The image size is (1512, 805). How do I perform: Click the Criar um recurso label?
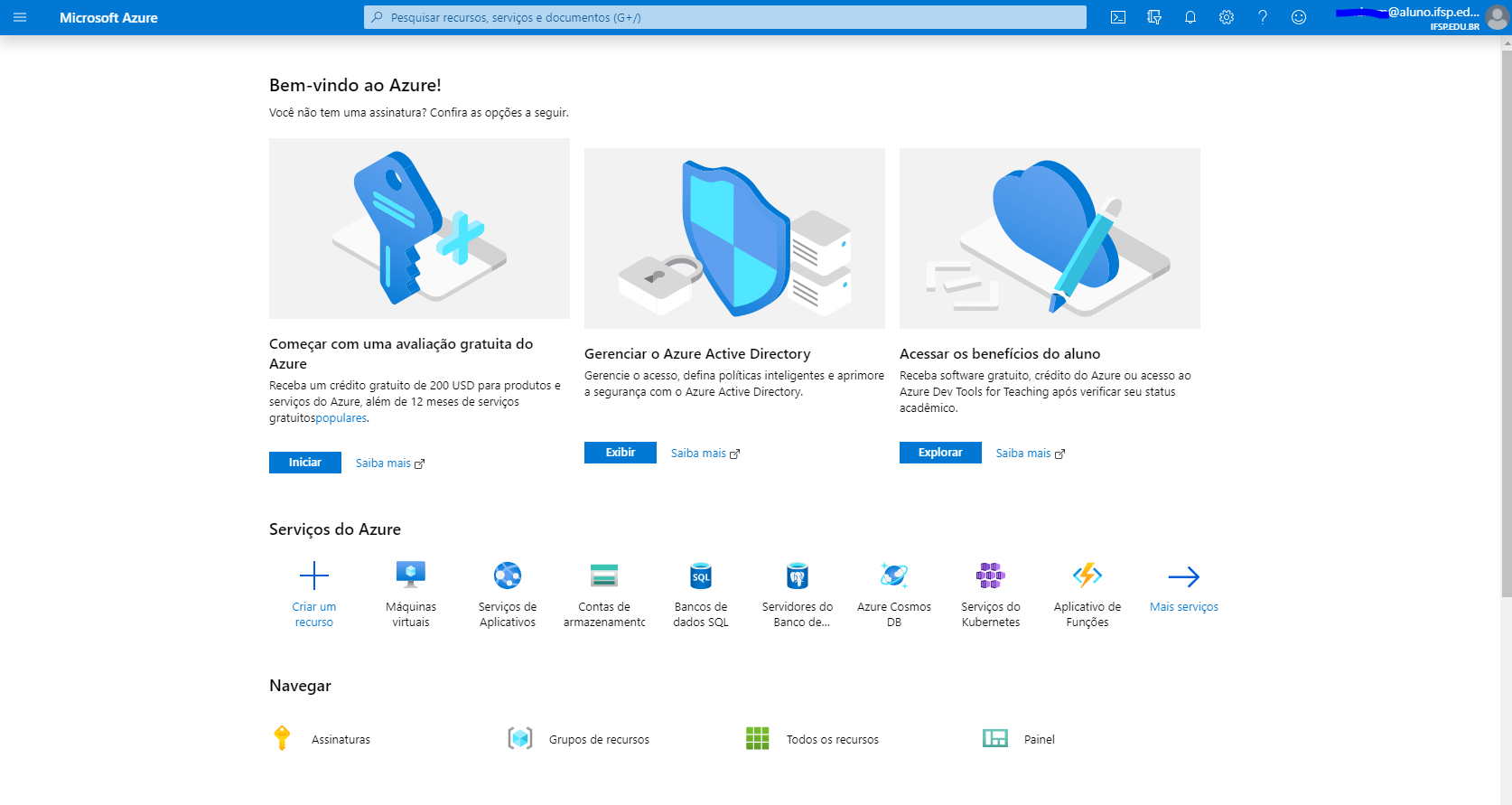pos(314,614)
